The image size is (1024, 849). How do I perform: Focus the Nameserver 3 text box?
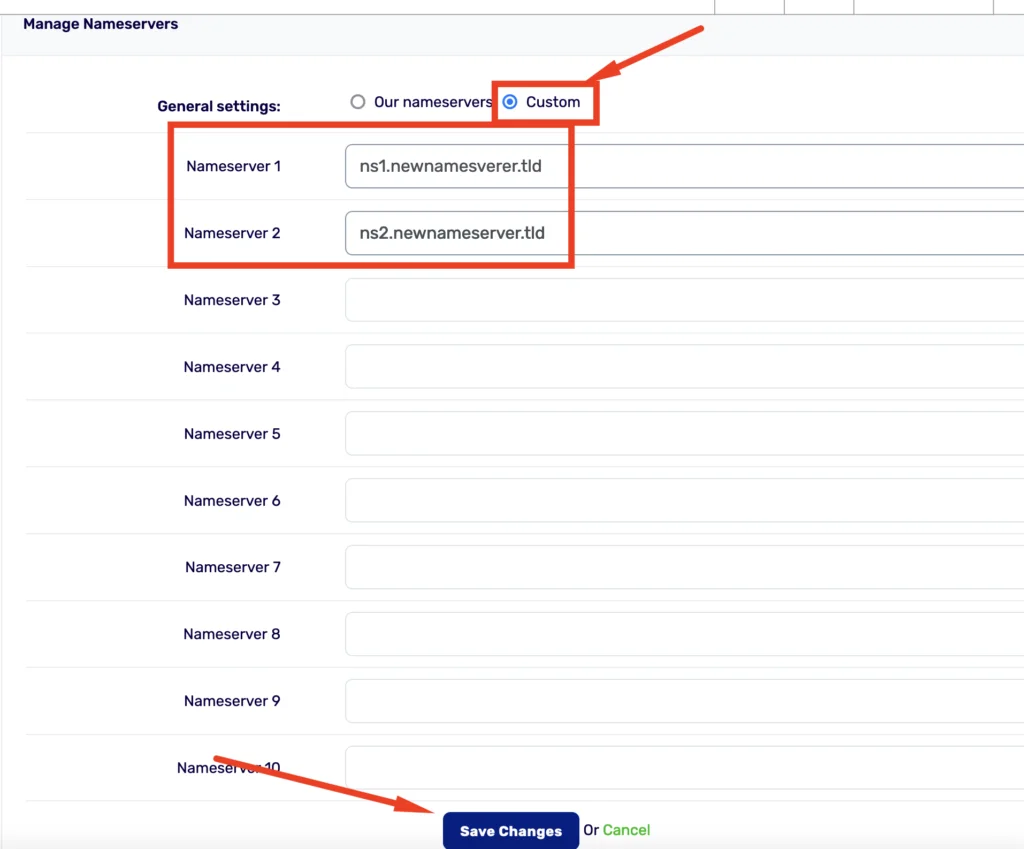point(684,300)
